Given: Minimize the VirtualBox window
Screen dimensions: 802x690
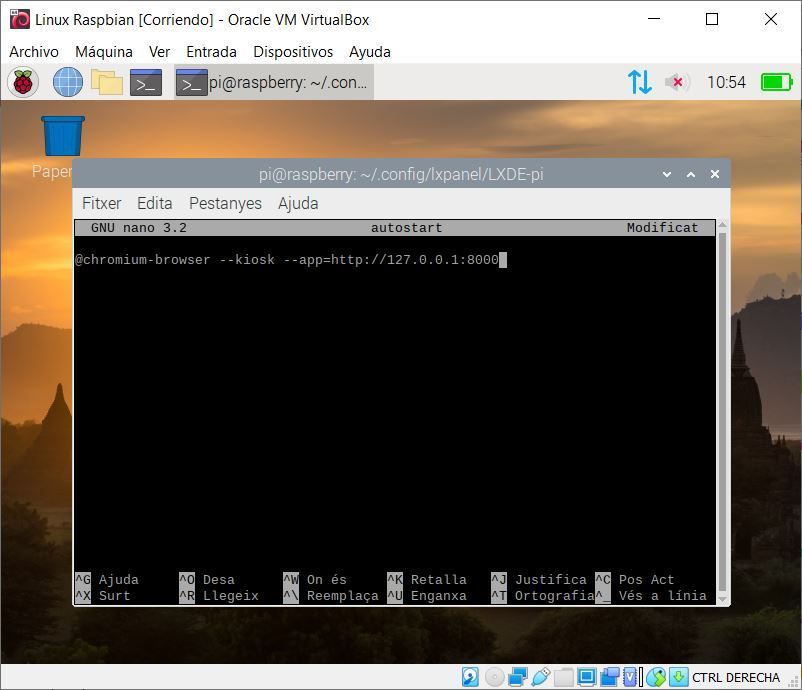Looking at the screenshot, I should (654, 19).
